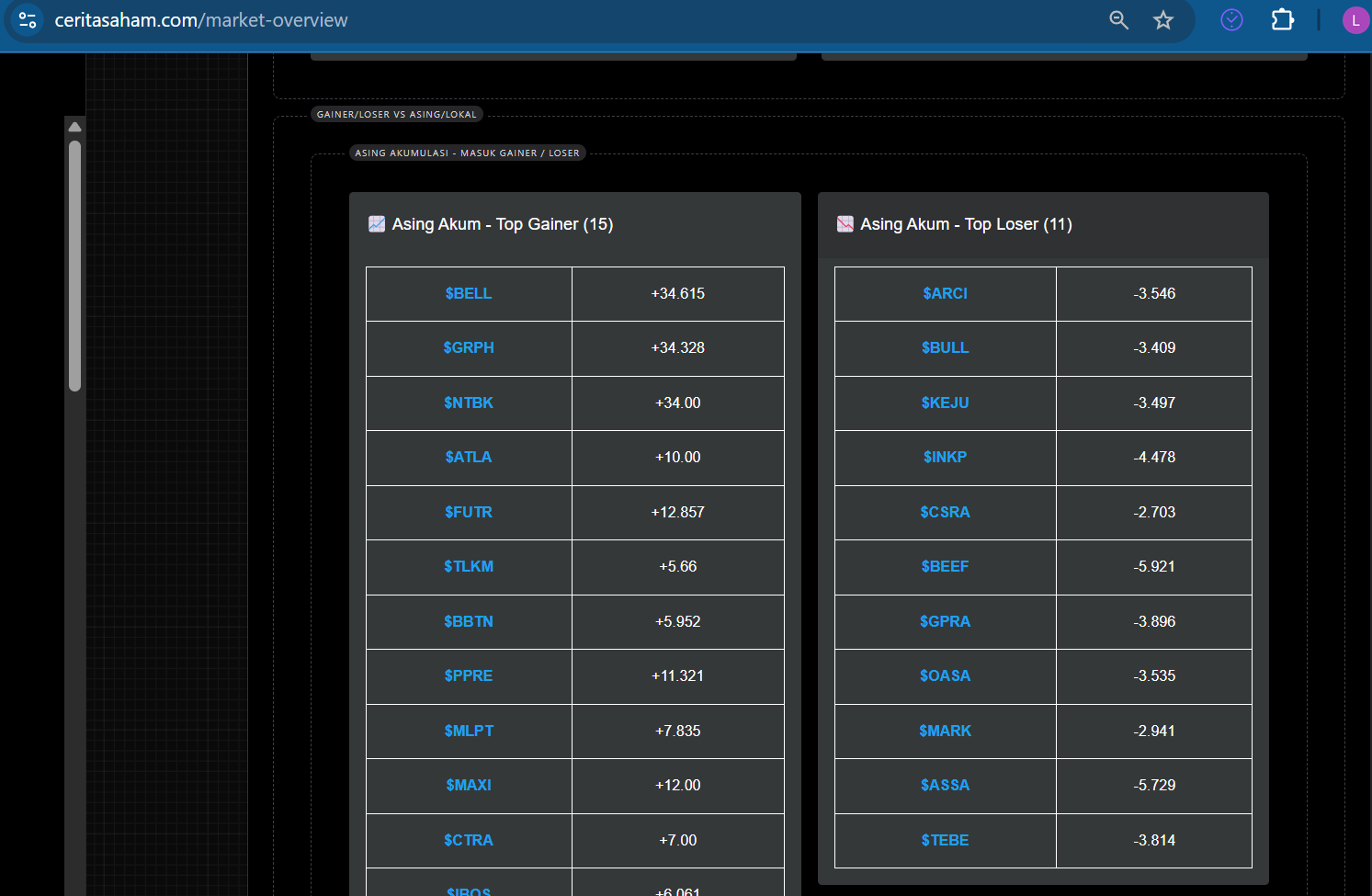Click the chart-up icon beside Top Gainer
The image size is (1372, 896).
pyautogui.click(x=377, y=224)
